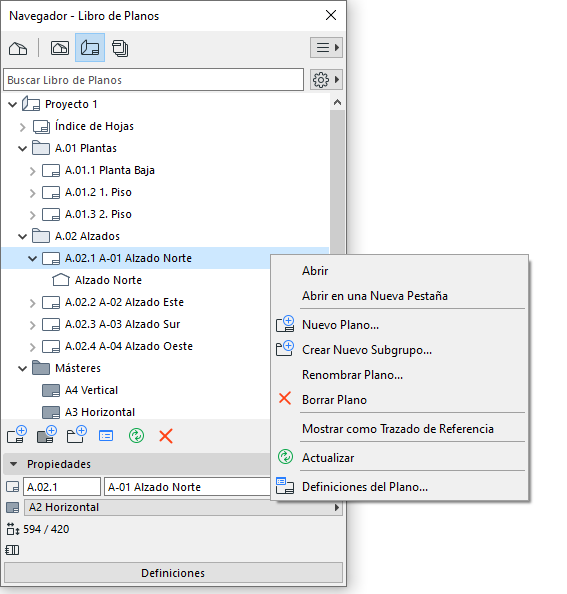Image resolution: width=567 pixels, height=594 pixels.
Task: Click the Definiciones button
Action: [x=173, y=573]
